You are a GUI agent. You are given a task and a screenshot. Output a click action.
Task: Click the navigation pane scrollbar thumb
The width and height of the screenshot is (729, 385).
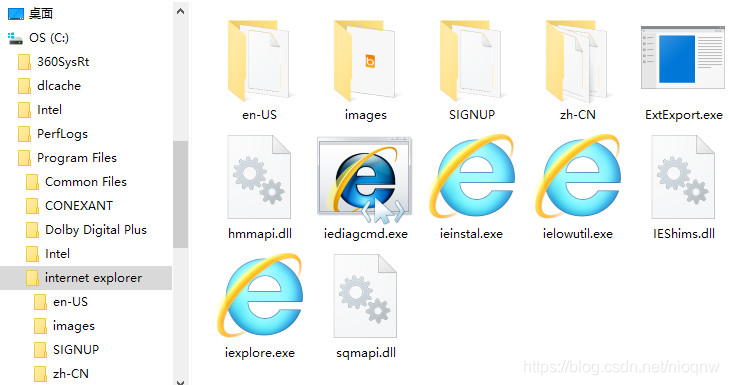[x=180, y=194]
